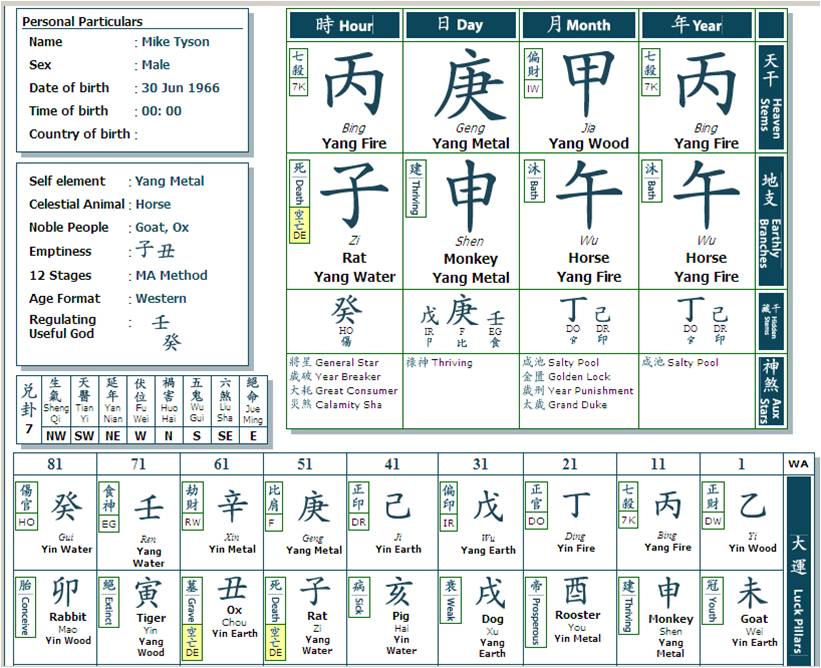Click the Sex value Male
This screenshot has height=668, width=821.
pos(156,65)
